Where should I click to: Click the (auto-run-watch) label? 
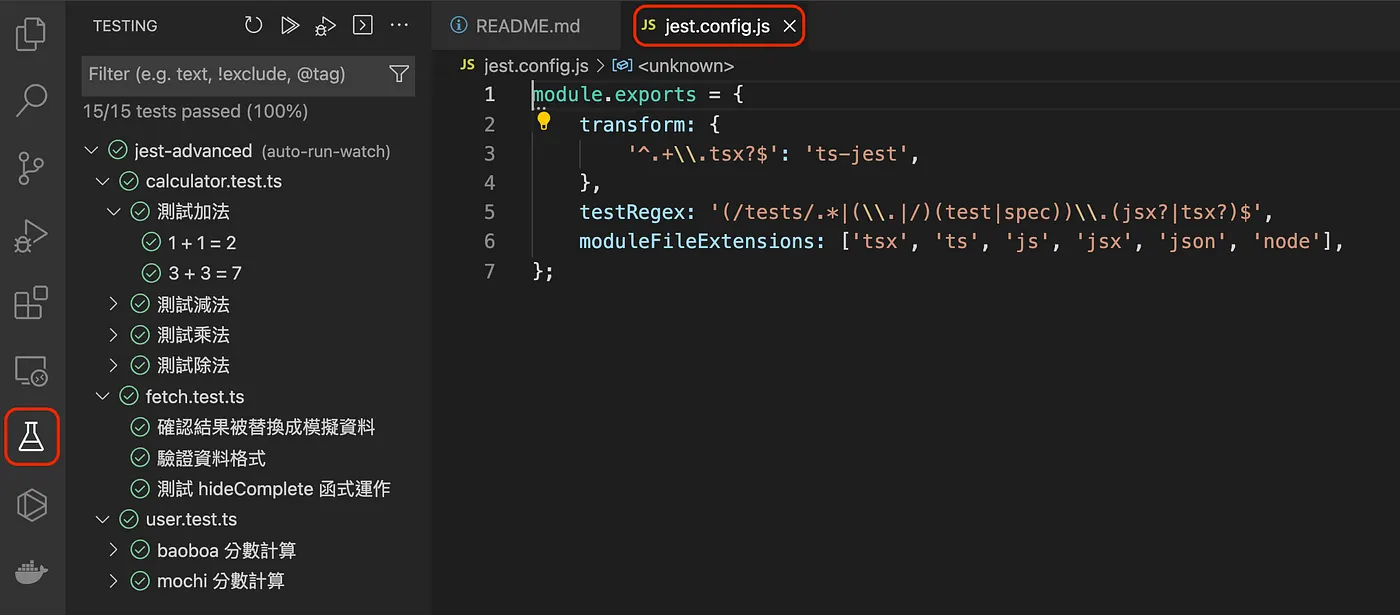click(325, 152)
